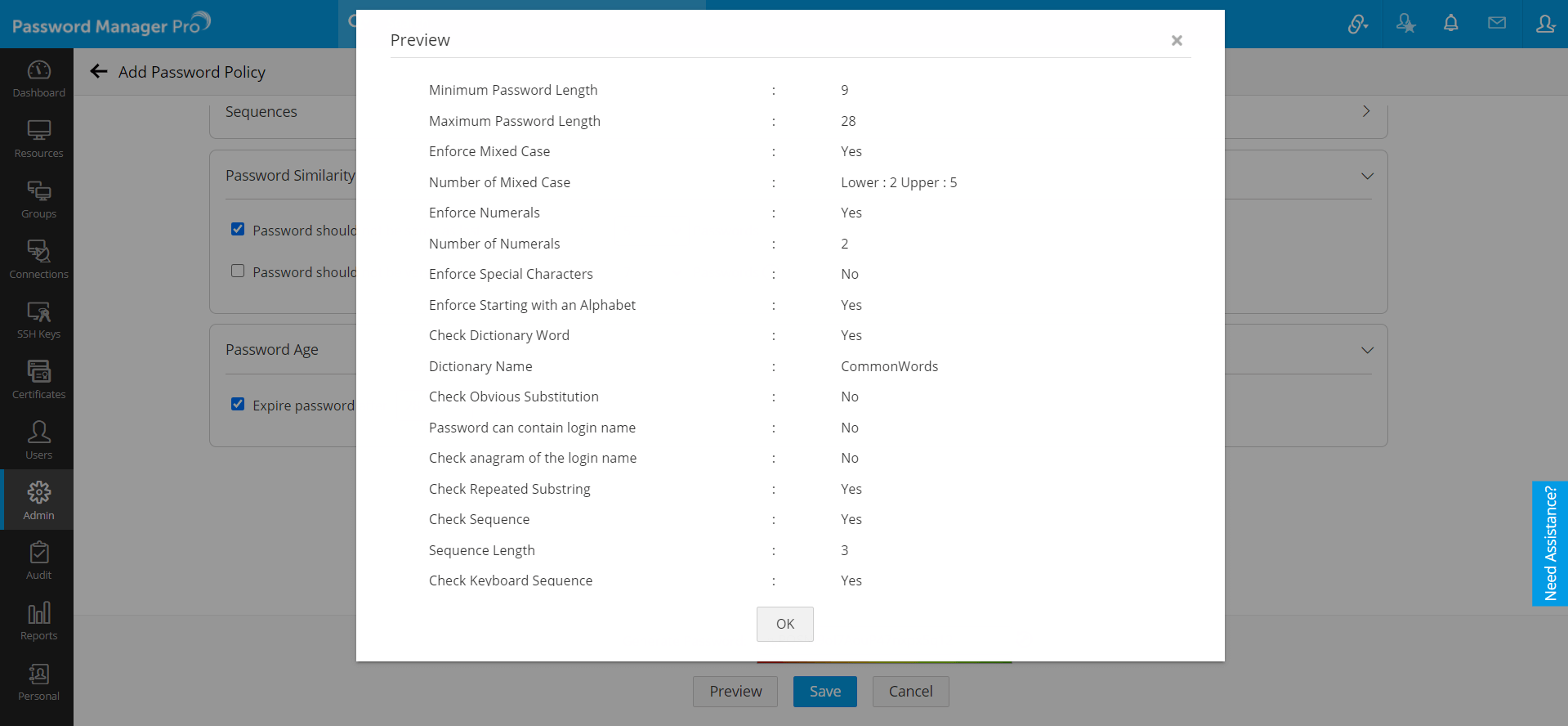Enable second unchecked Password should checkbox
Viewport: 1568px width, 726px height.
[238, 271]
